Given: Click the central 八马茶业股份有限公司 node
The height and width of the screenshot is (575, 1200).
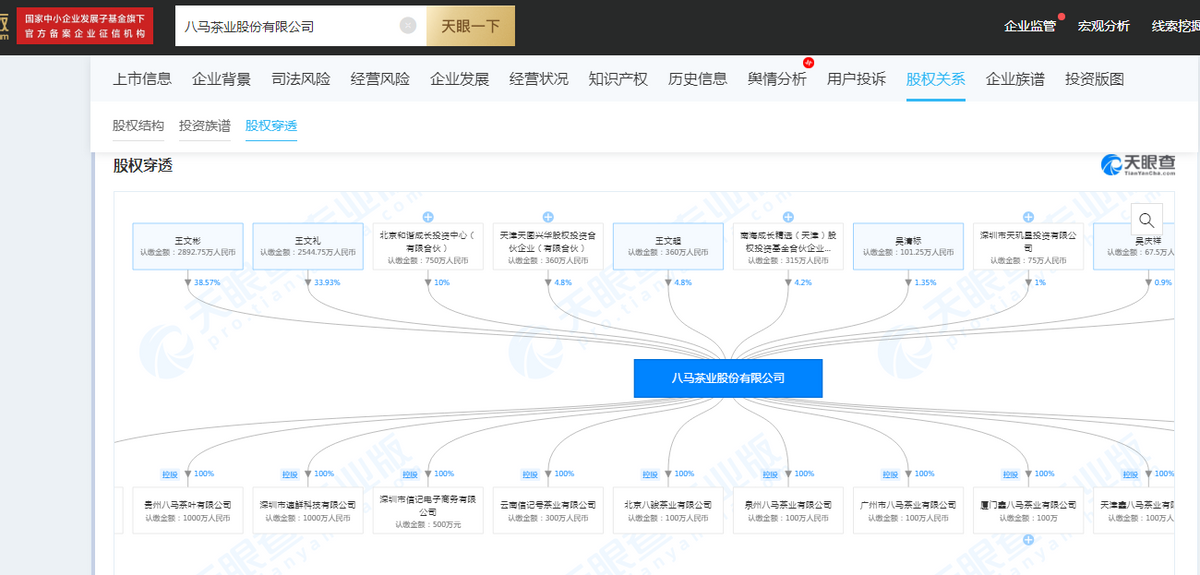Looking at the screenshot, I should click(x=728, y=378).
